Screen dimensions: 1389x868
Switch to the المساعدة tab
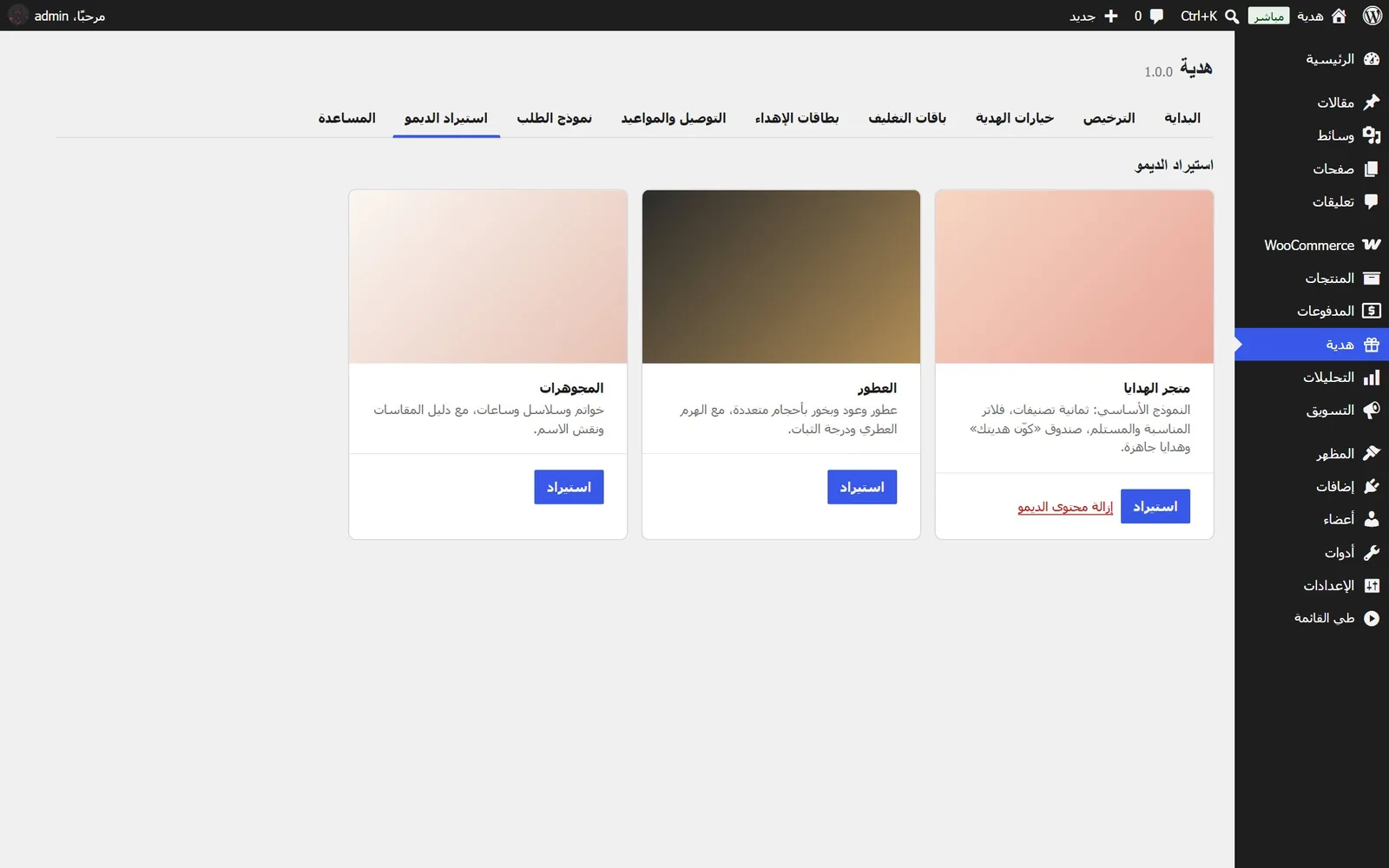coord(346,118)
